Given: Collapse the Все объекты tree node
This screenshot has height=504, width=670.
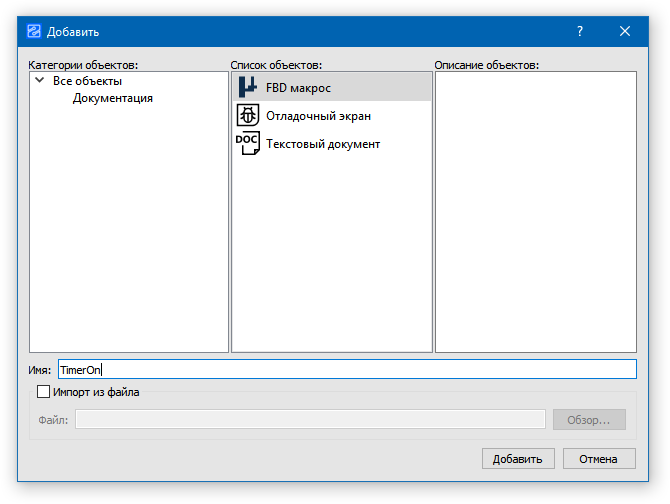Looking at the screenshot, I should tap(39, 81).
